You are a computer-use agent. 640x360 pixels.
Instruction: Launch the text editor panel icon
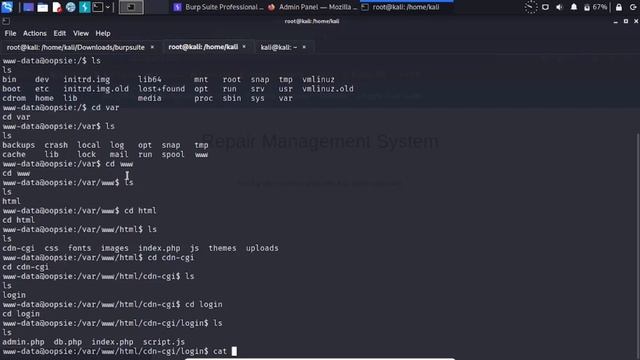click(x=57, y=7)
